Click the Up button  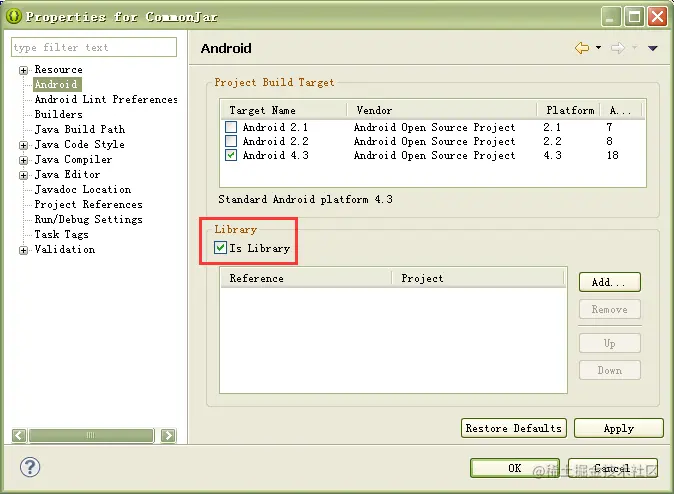610,343
